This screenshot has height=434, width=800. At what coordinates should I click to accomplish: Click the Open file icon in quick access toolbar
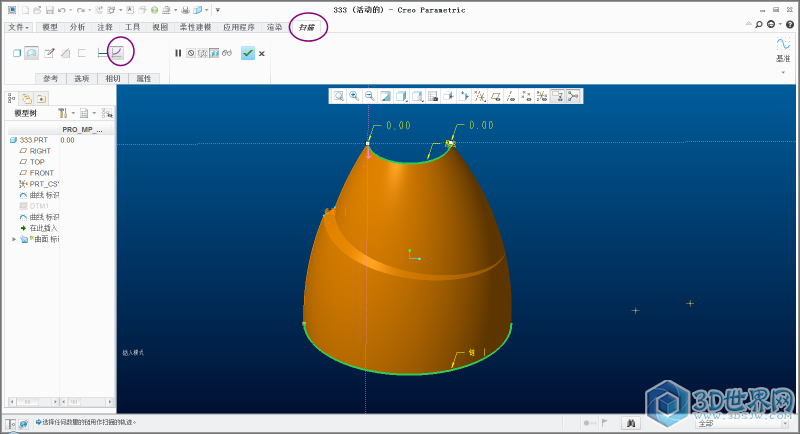pyautogui.click(x=37, y=10)
